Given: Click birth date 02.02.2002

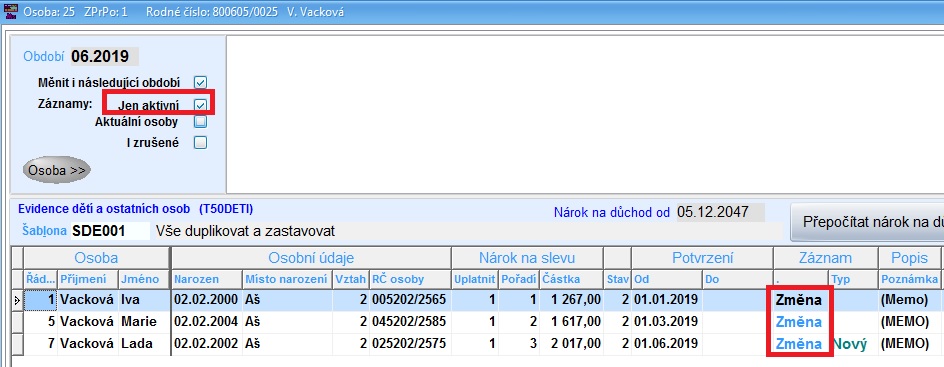Looking at the screenshot, I should tap(207, 344).
